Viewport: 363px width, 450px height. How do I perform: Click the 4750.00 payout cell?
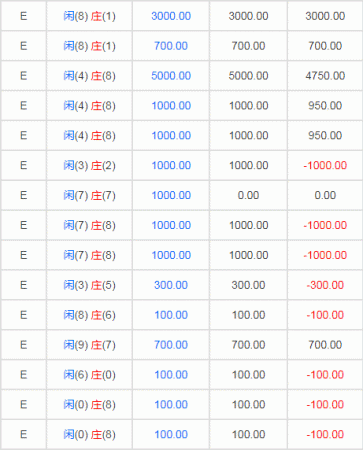click(x=325, y=76)
